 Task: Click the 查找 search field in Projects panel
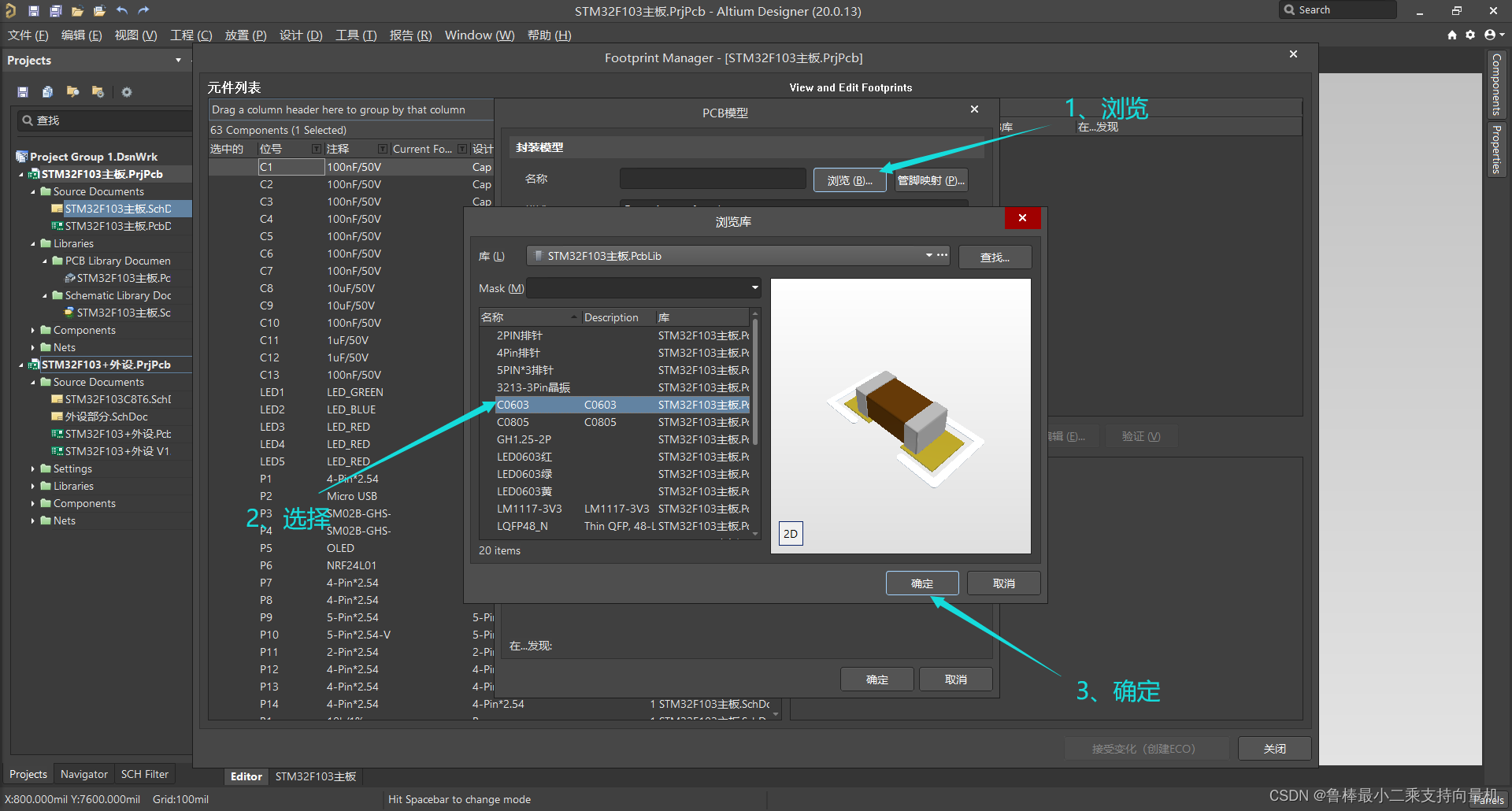click(105, 120)
